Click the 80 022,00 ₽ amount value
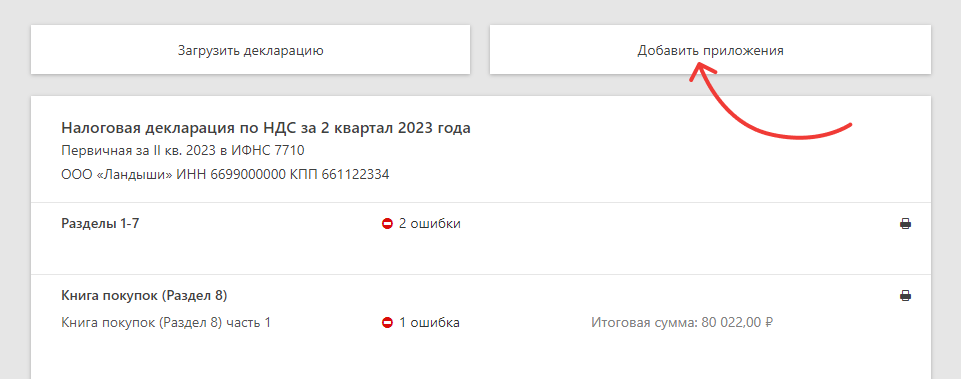Screen dimensions: 961x379 pyautogui.click(x=735, y=323)
